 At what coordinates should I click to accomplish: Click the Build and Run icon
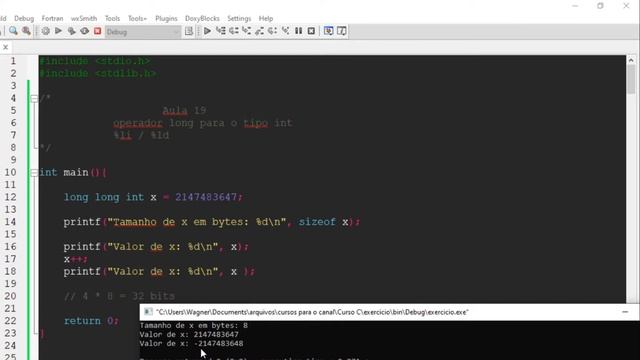point(71,31)
